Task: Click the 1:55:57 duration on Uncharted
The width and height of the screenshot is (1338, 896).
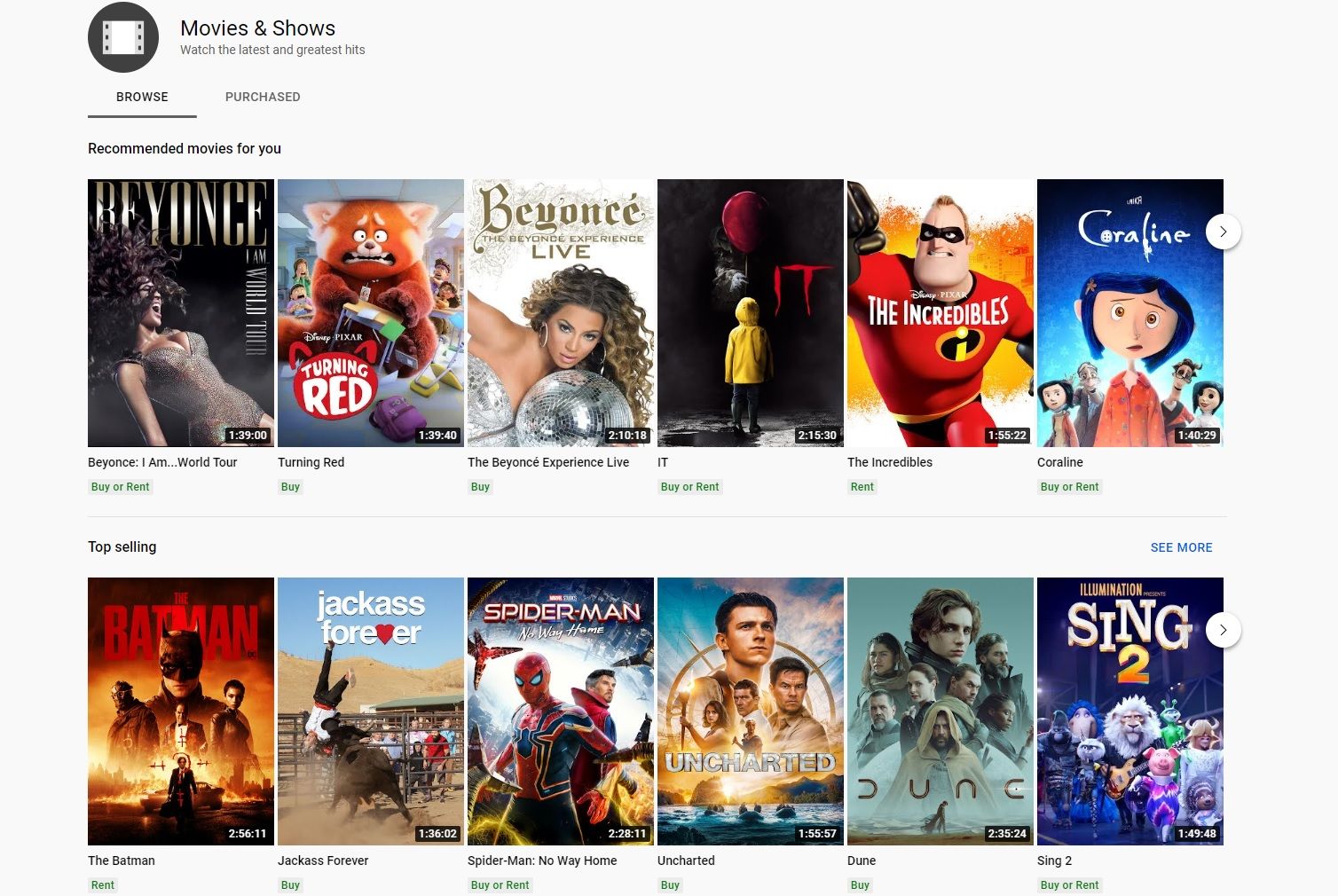Action: click(x=817, y=834)
